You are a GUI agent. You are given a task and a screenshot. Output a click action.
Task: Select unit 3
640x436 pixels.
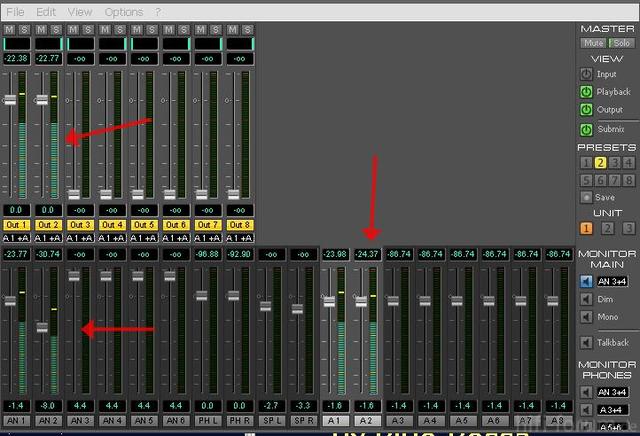click(629, 228)
